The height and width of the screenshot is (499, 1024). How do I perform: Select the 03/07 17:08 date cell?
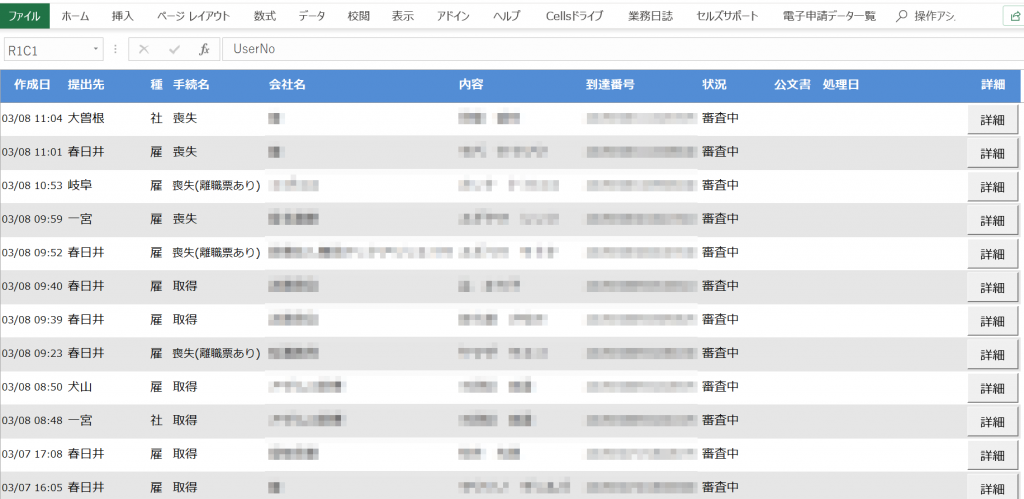pyautogui.click(x=32, y=454)
